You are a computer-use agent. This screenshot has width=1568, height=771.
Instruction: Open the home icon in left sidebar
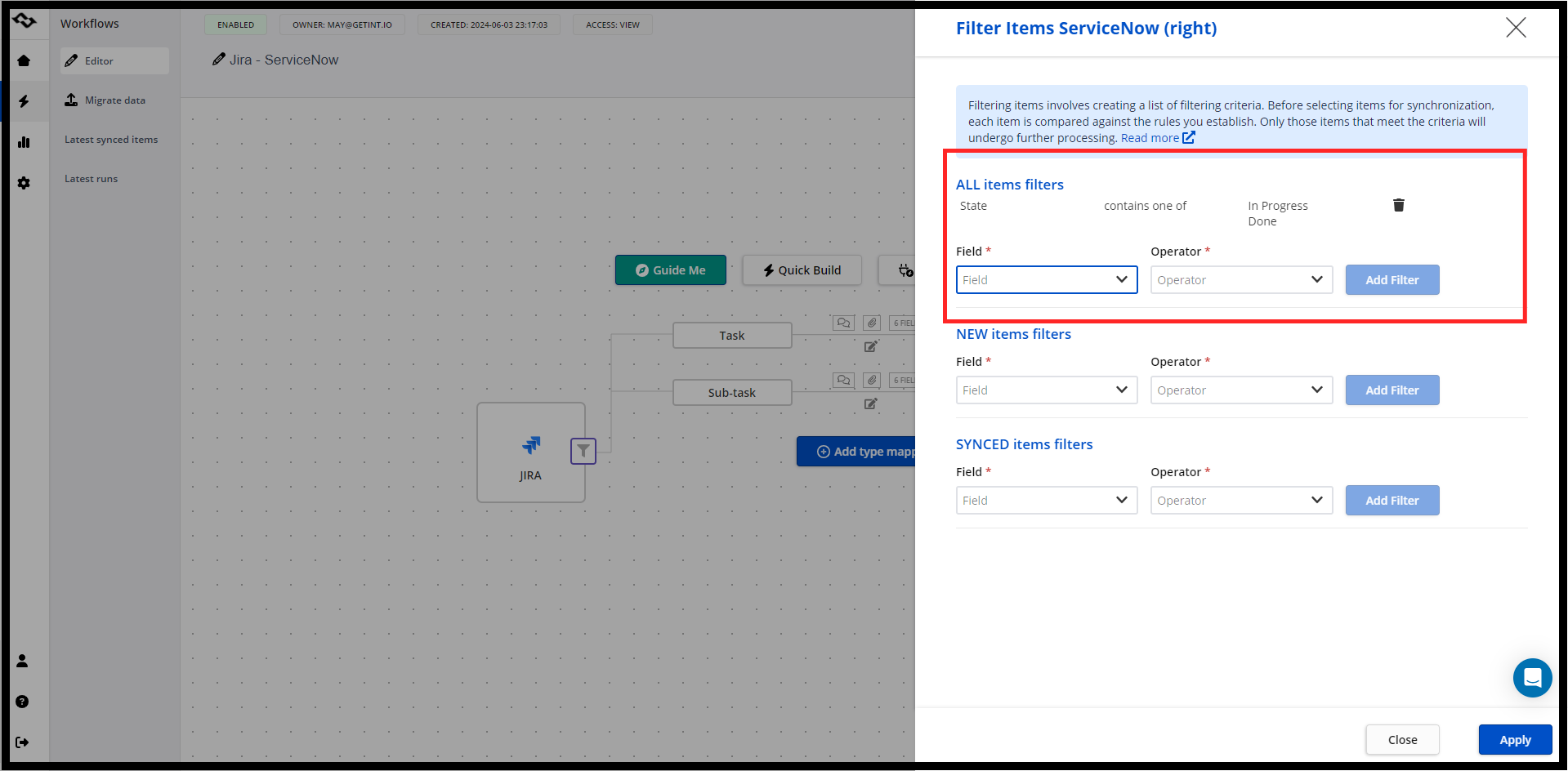[x=24, y=60]
